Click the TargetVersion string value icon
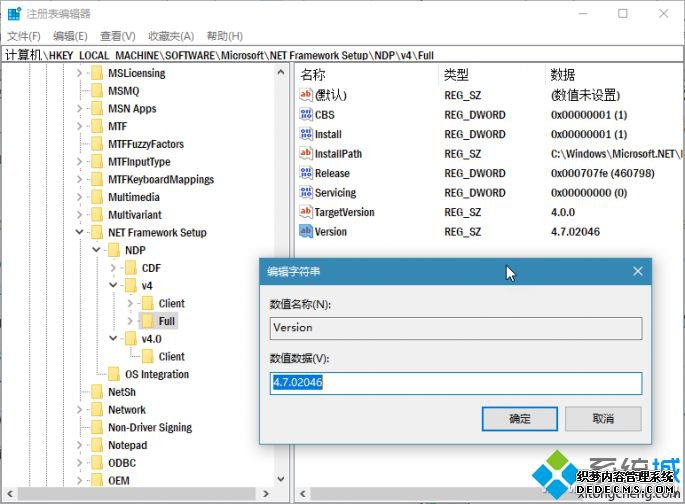This screenshot has width=685, height=504. pos(305,212)
